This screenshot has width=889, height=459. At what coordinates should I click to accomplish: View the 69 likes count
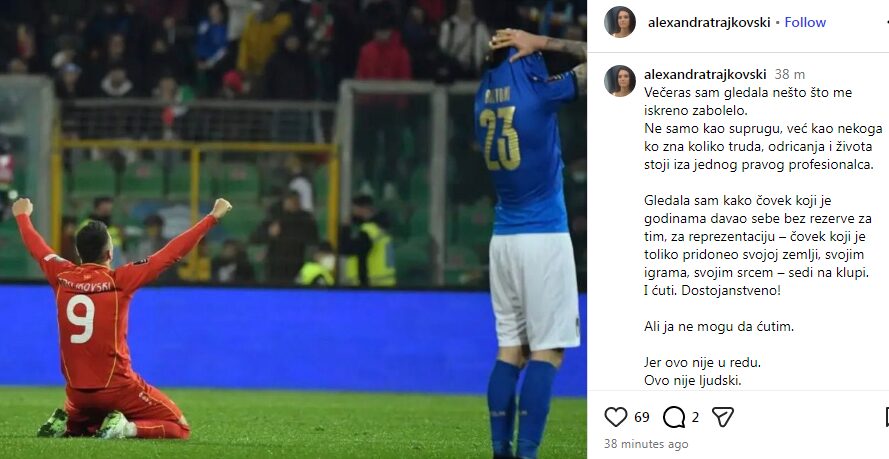pyautogui.click(x=642, y=417)
